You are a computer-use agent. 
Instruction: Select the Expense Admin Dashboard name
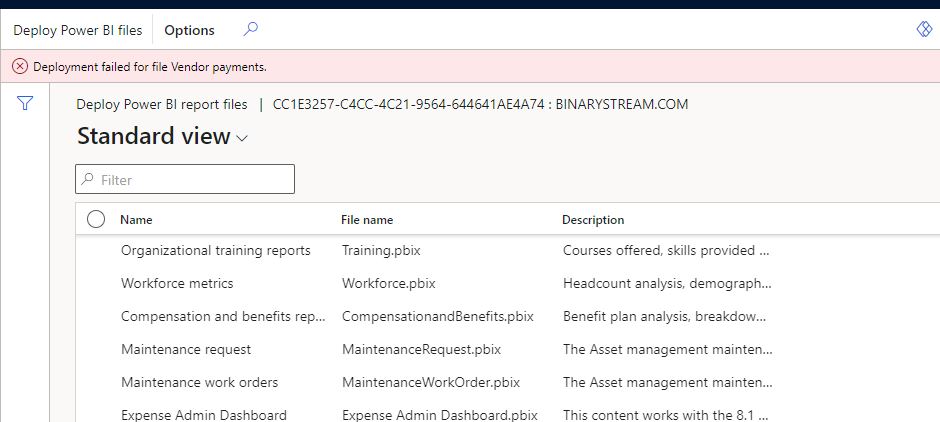point(204,415)
